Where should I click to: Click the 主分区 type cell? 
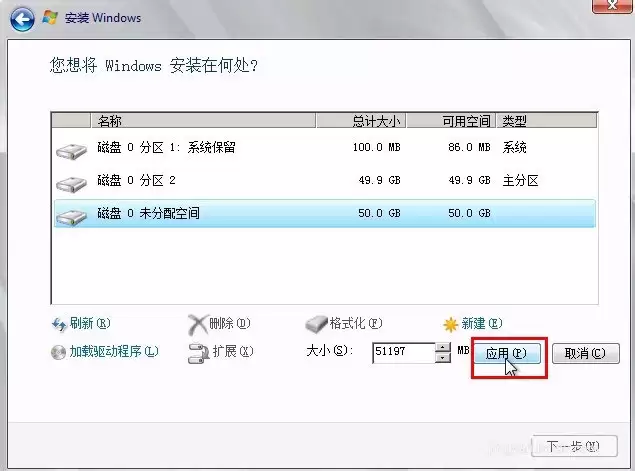pos(520,180)
